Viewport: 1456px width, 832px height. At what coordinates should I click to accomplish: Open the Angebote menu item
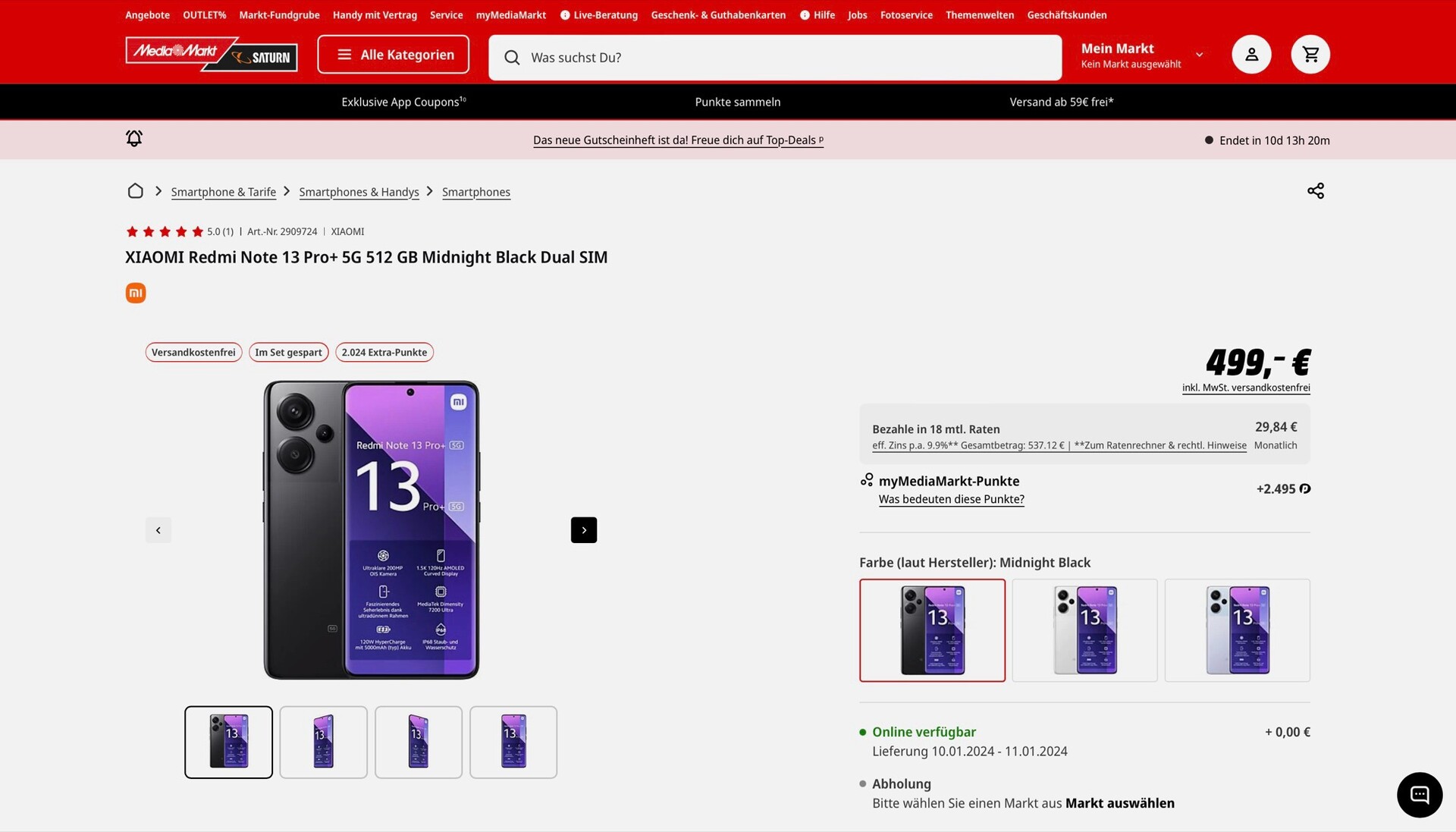147,15
